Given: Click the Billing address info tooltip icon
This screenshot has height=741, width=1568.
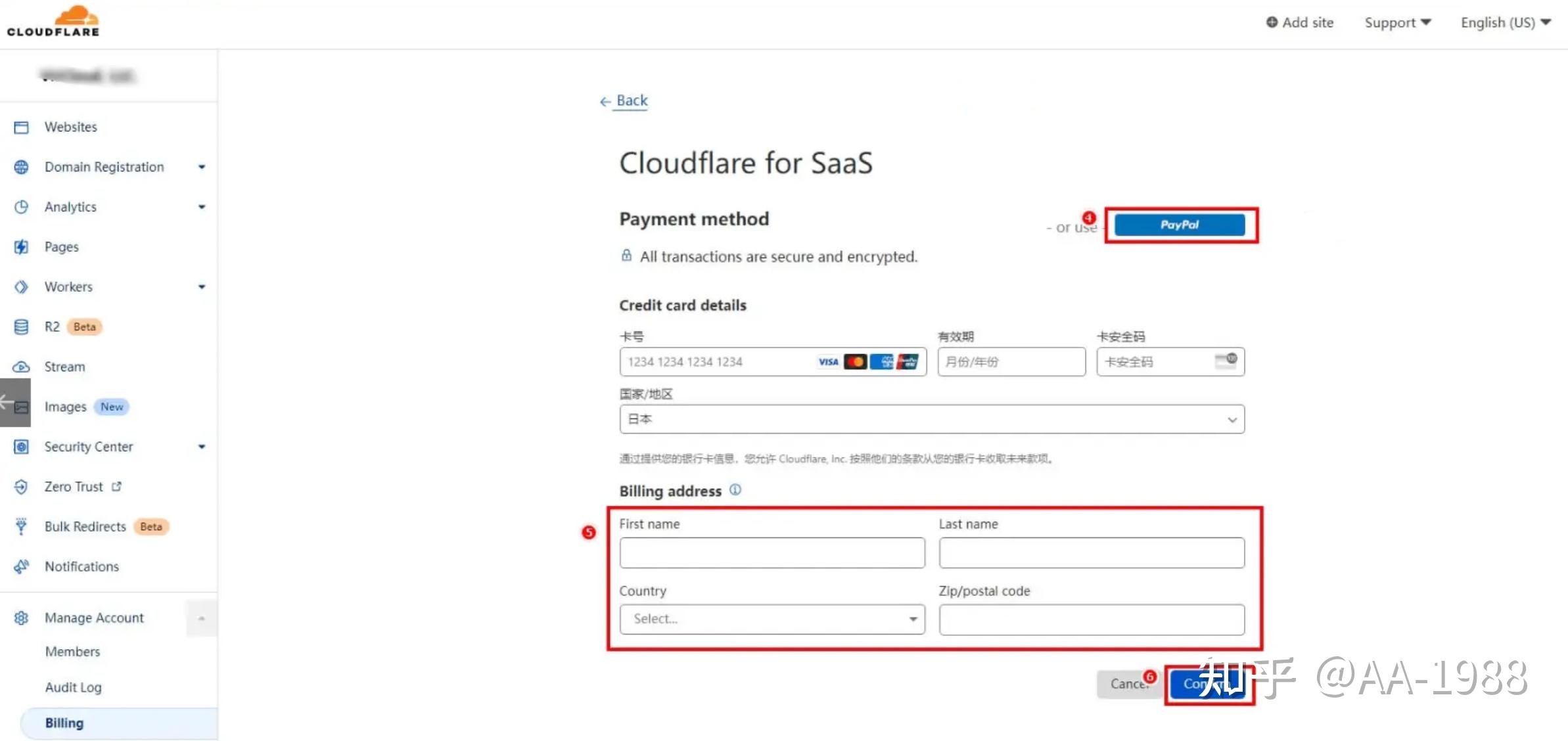Looking at the screenshot, I should [735, 490].
